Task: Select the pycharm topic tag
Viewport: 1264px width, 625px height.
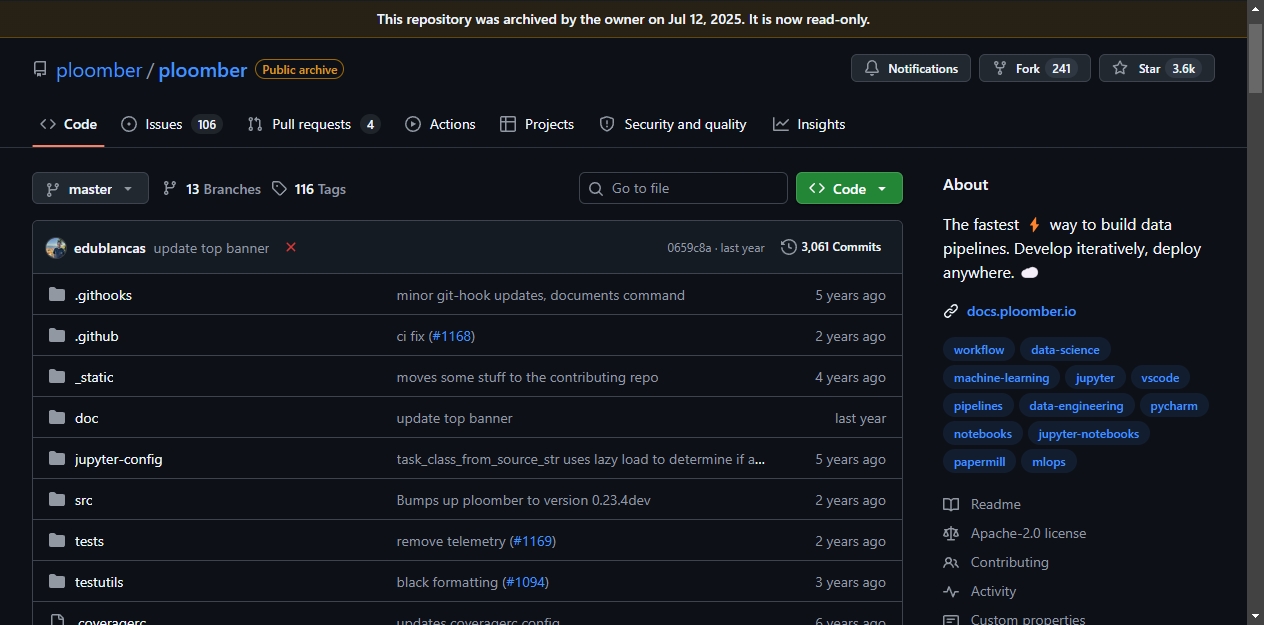Action: point(1174,406)
